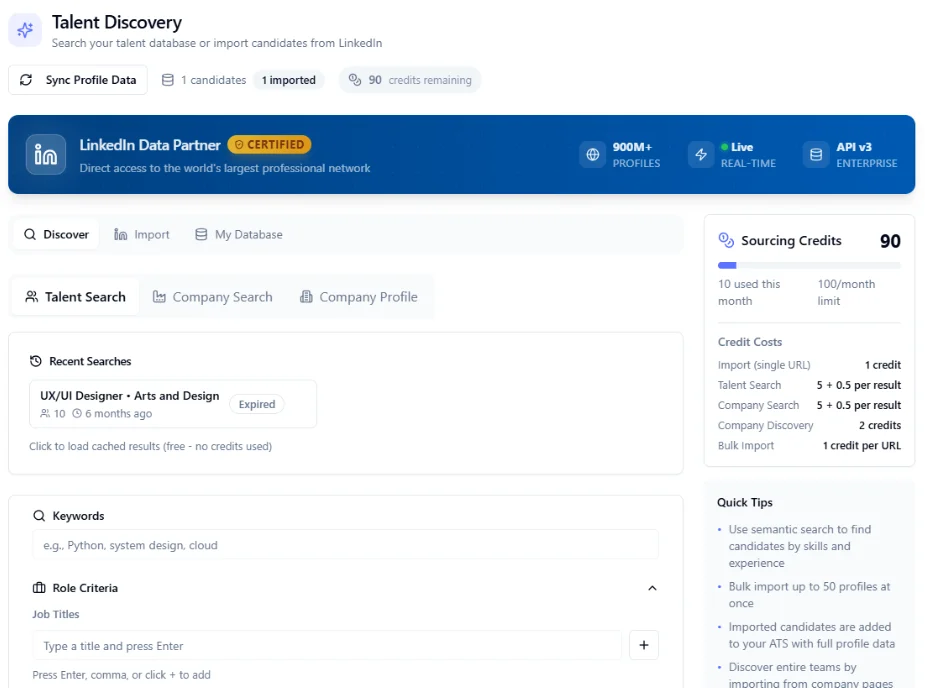Click the Quick Tips heading
The image size is (925, 688).
(x=744, y=502)
